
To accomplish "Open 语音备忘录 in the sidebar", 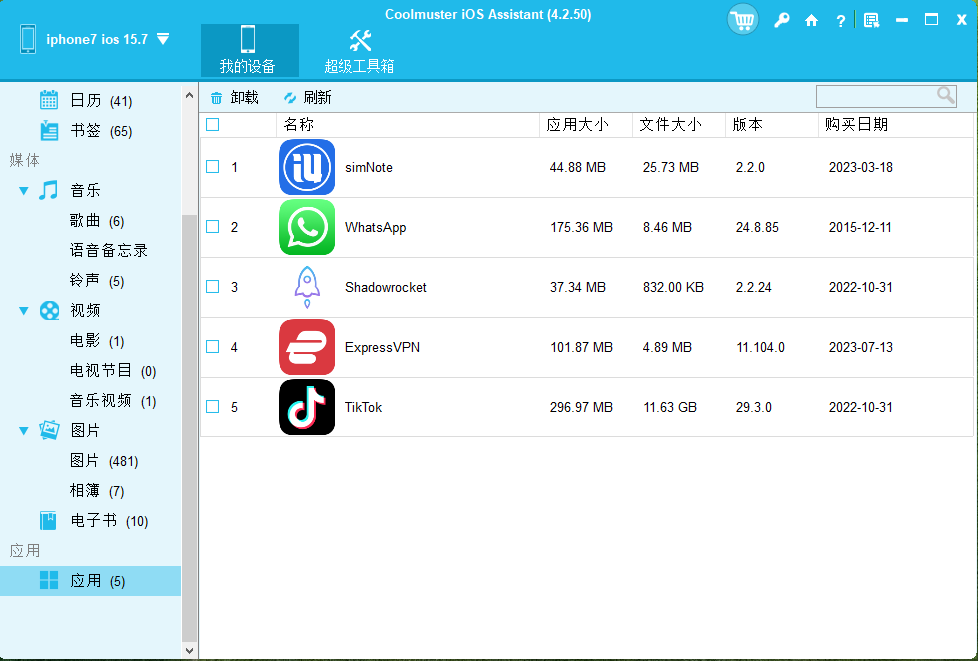I will point(109,251).
